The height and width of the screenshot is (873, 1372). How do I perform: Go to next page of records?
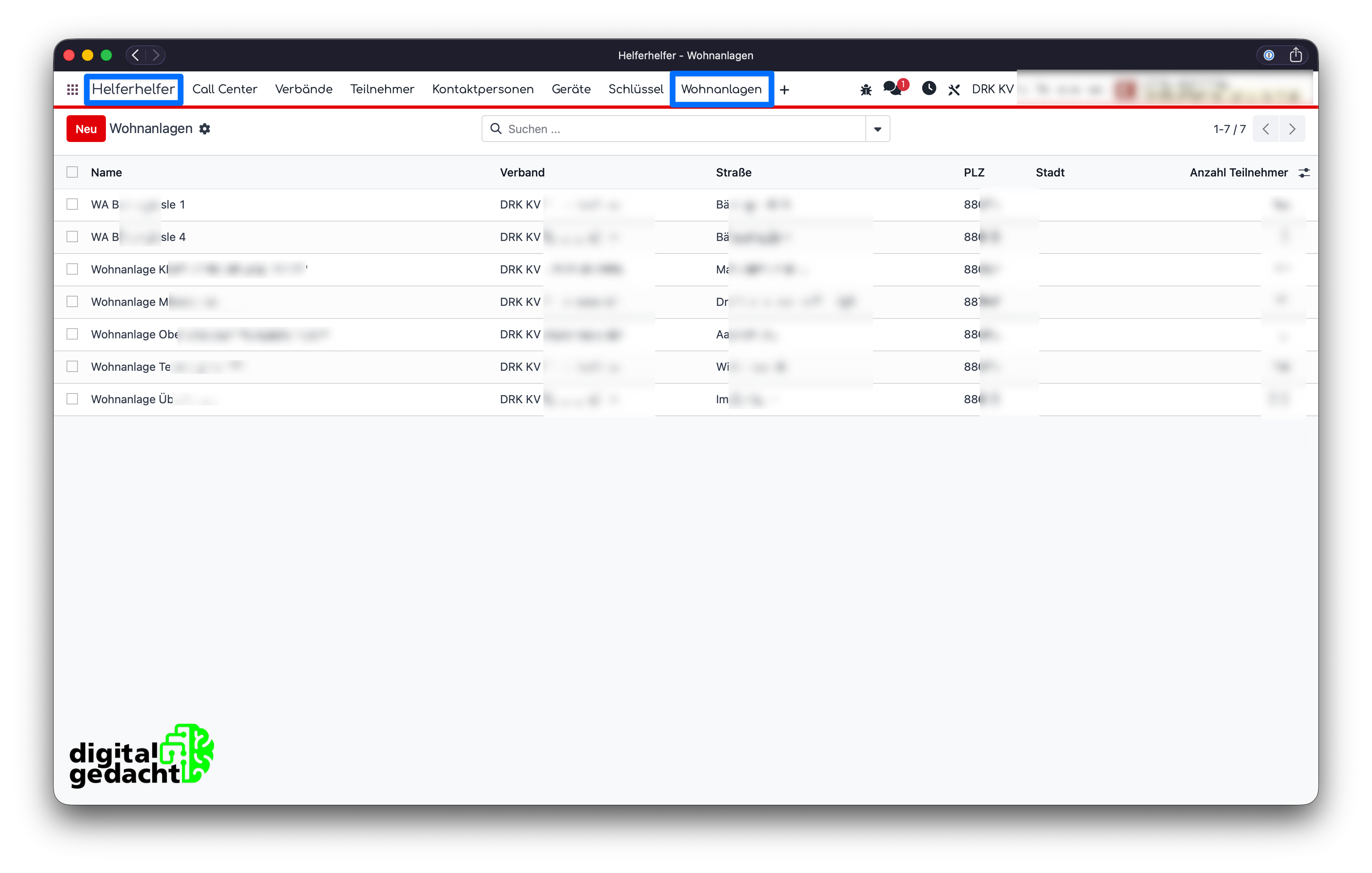click(1292, 129)
